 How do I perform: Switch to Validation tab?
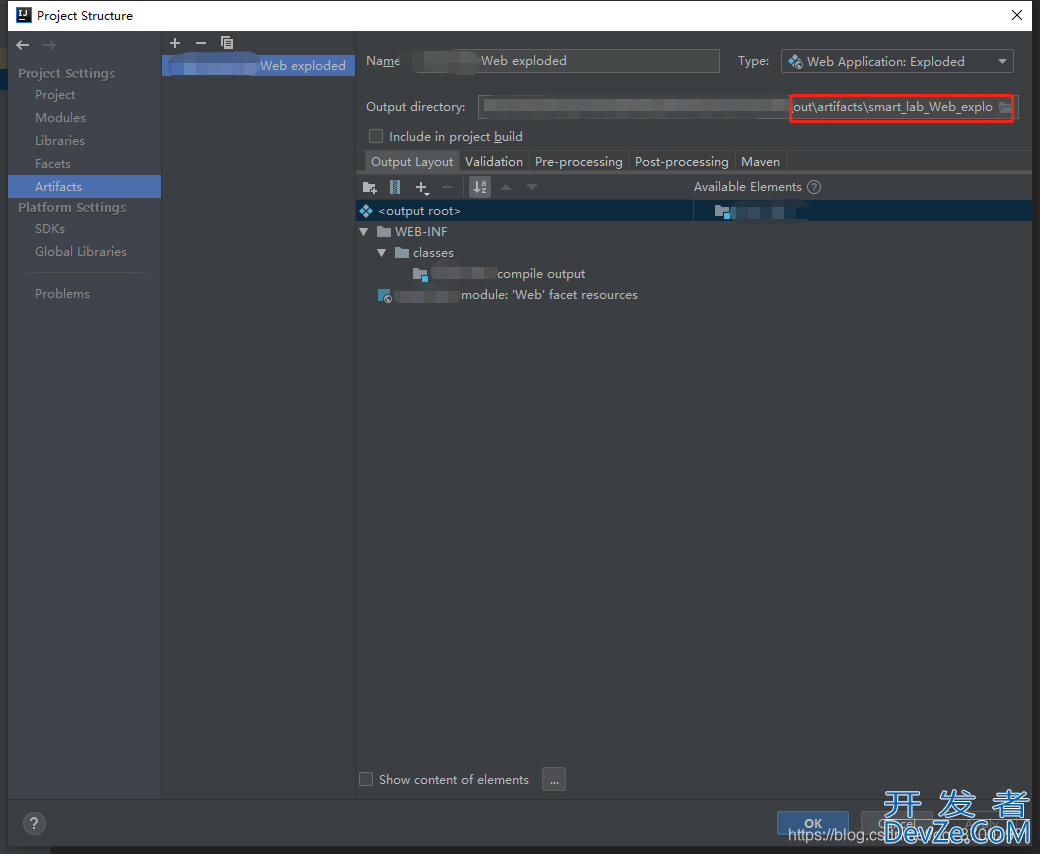(x=494, y=162)
